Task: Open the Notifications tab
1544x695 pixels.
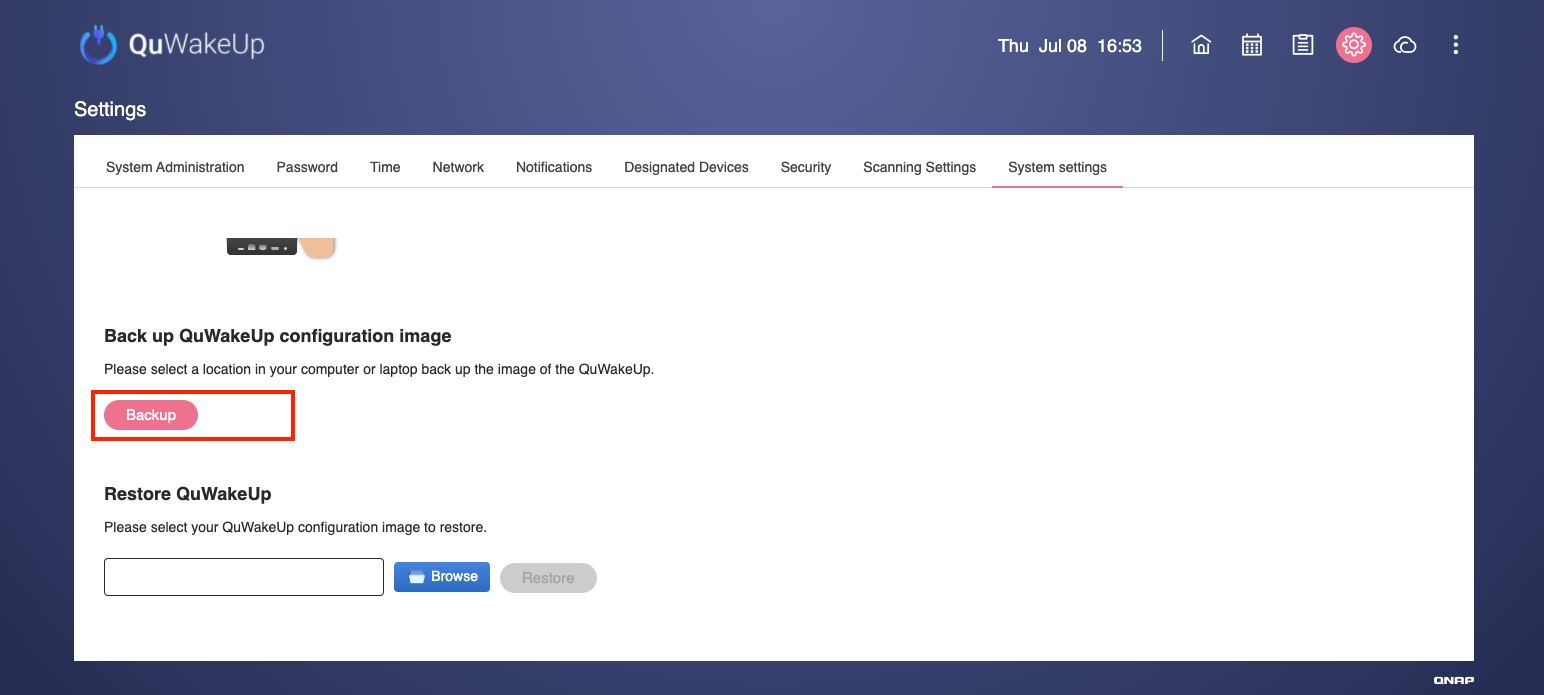Action: (554, 167)
